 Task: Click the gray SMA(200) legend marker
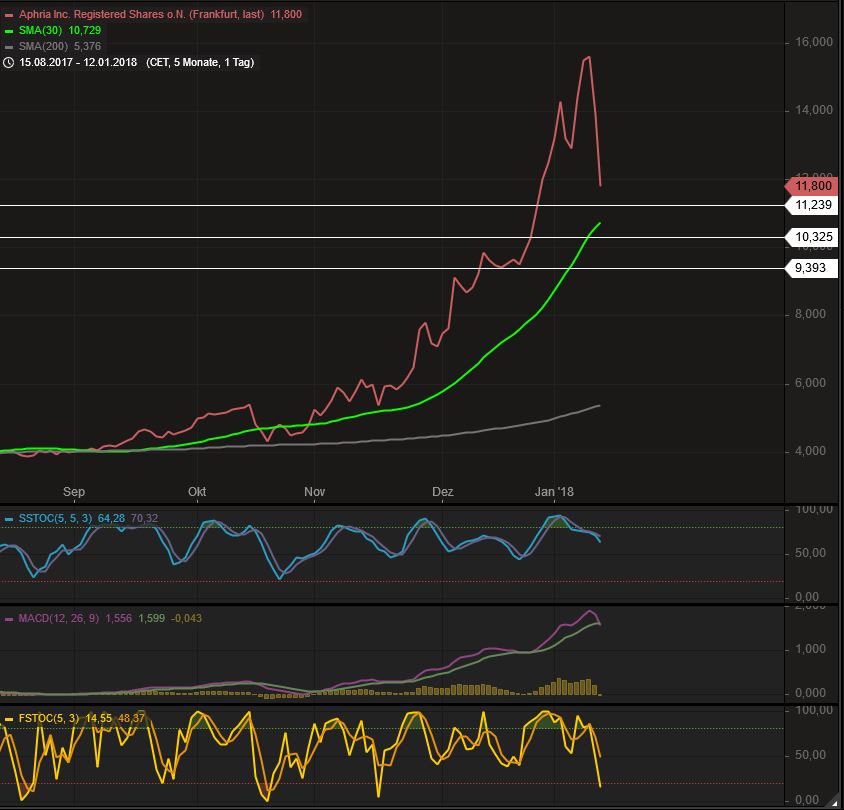click(9, 46)
